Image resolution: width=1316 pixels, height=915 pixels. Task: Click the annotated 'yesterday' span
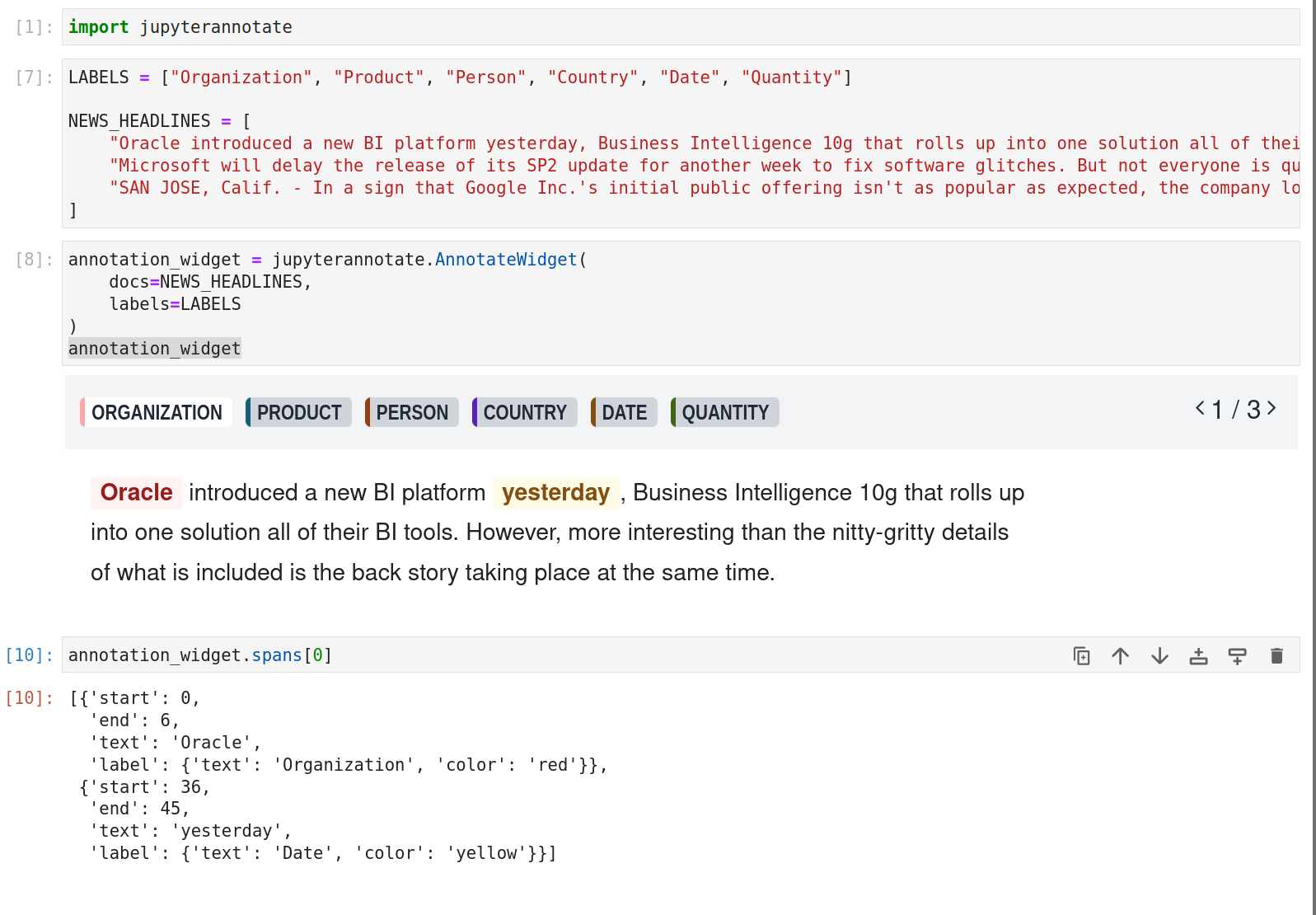555,492
